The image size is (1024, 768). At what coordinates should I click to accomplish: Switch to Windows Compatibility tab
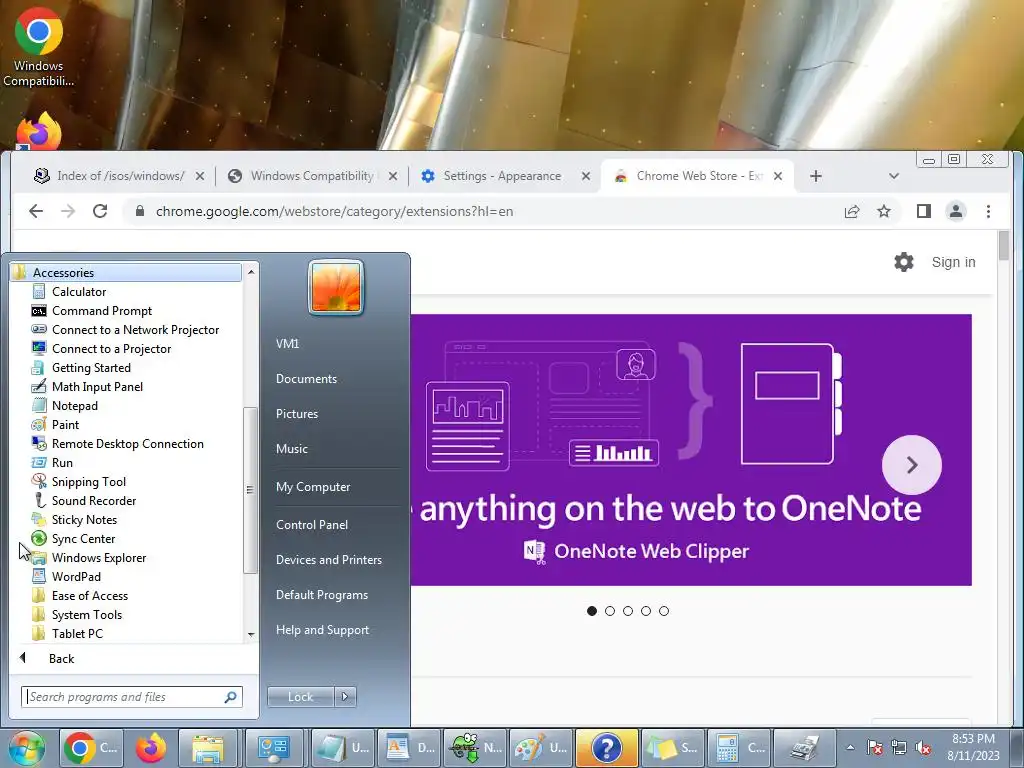pyautogui.click(x=312, y=176)
